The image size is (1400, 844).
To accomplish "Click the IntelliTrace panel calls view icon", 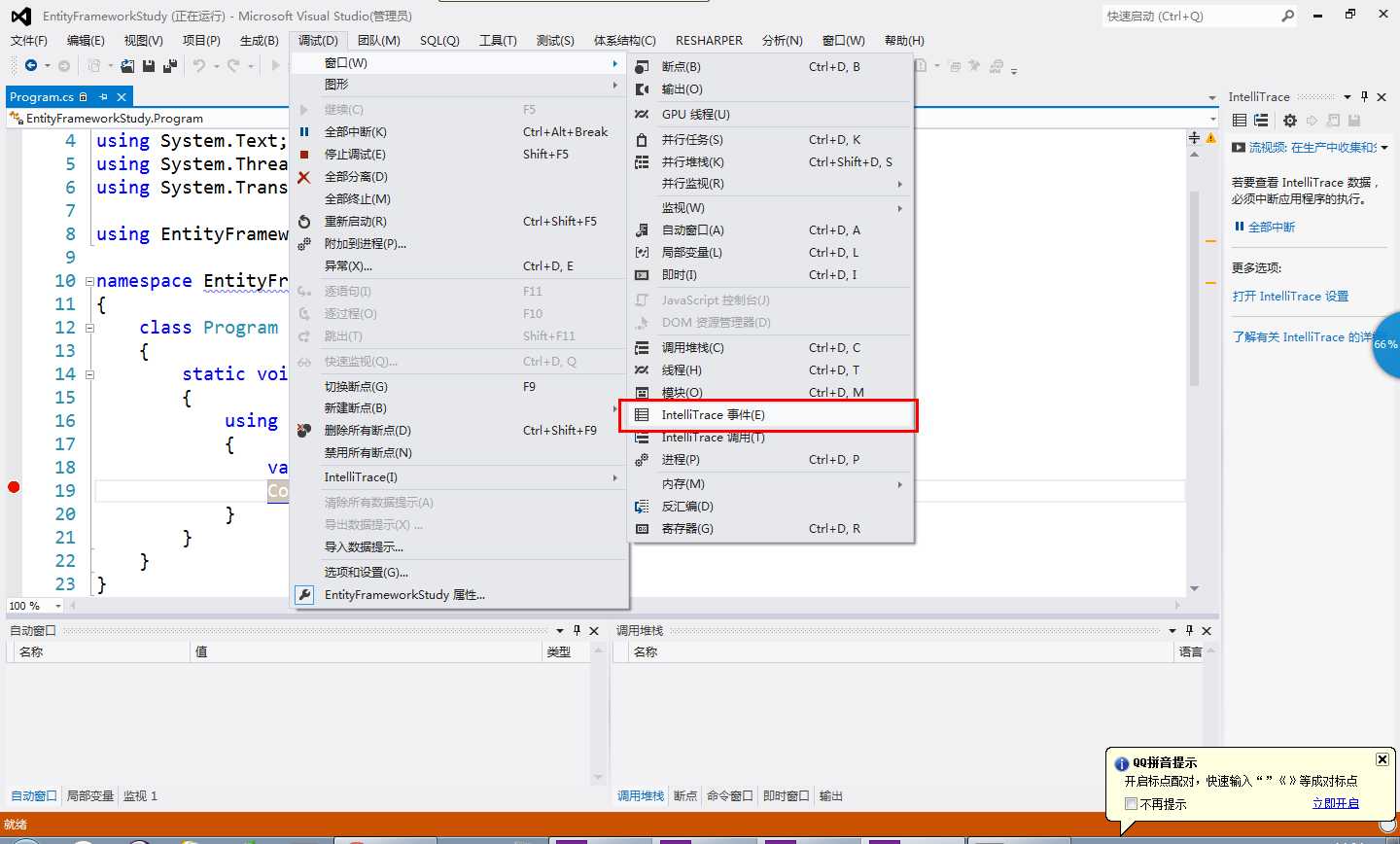I will pyautogui.click(x=1261, y=121).
